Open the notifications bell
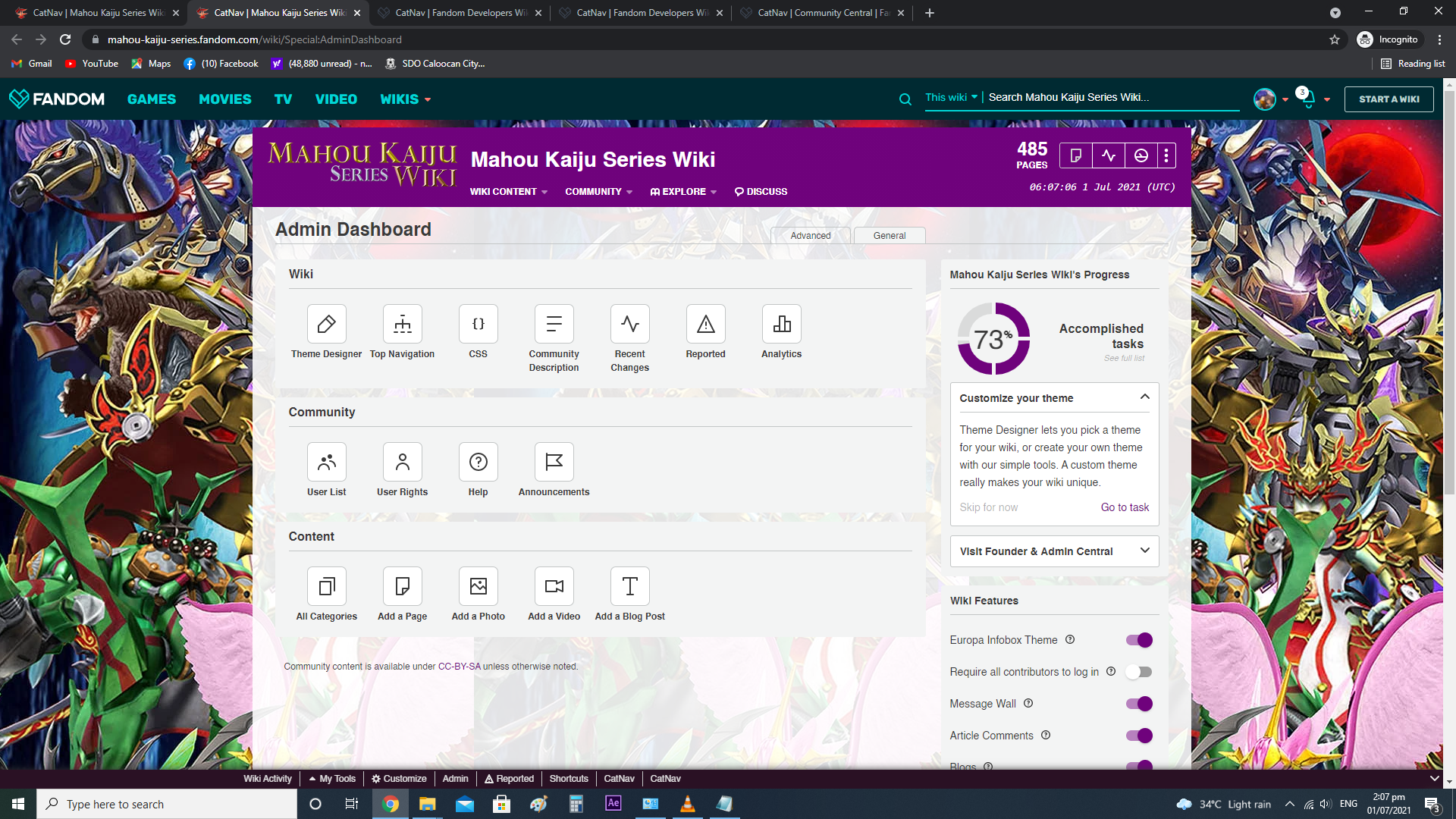 pyautogui.click(x=1308, y=99)
